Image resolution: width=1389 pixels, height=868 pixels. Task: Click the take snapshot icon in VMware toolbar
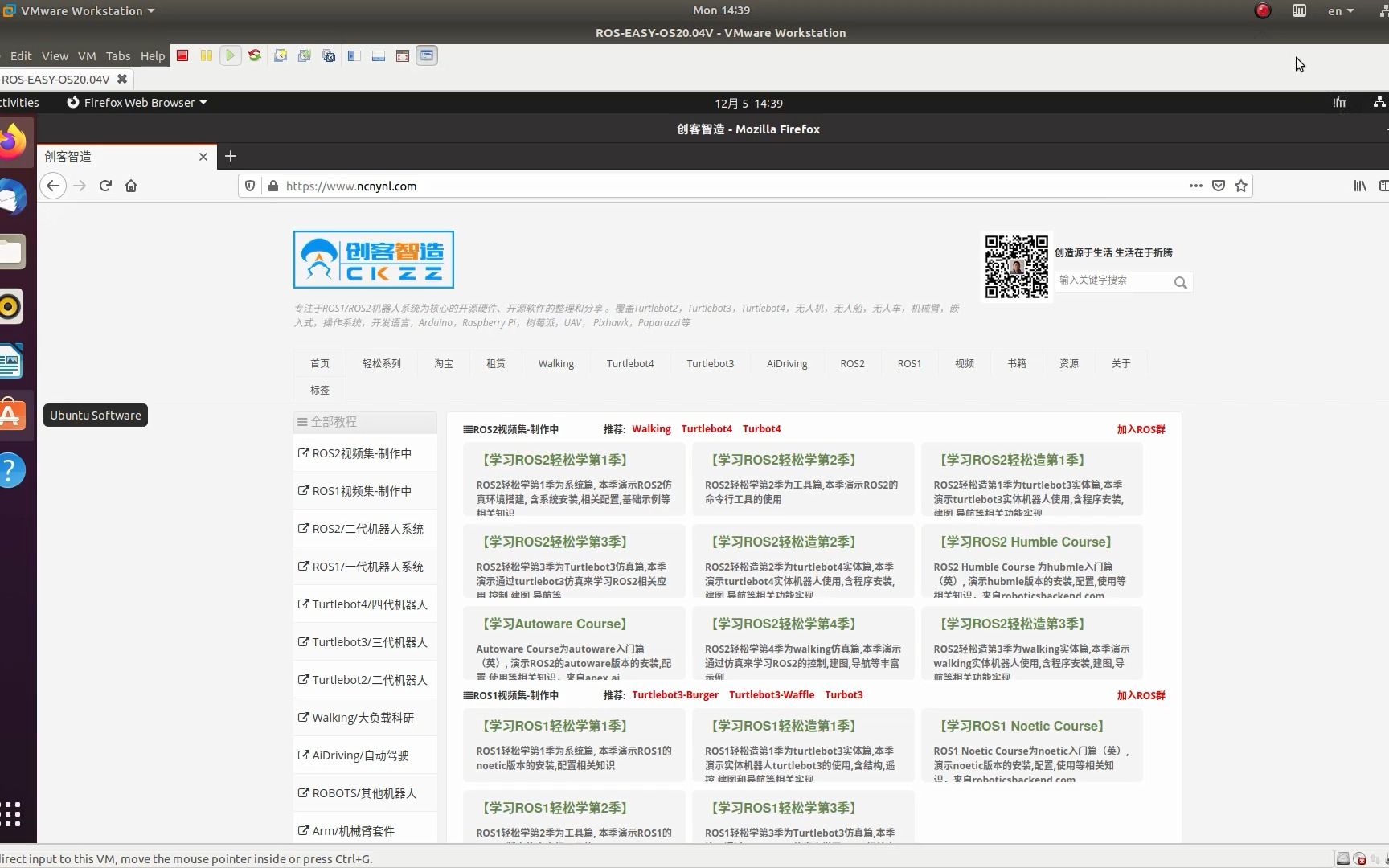click(x=281, y=55)
